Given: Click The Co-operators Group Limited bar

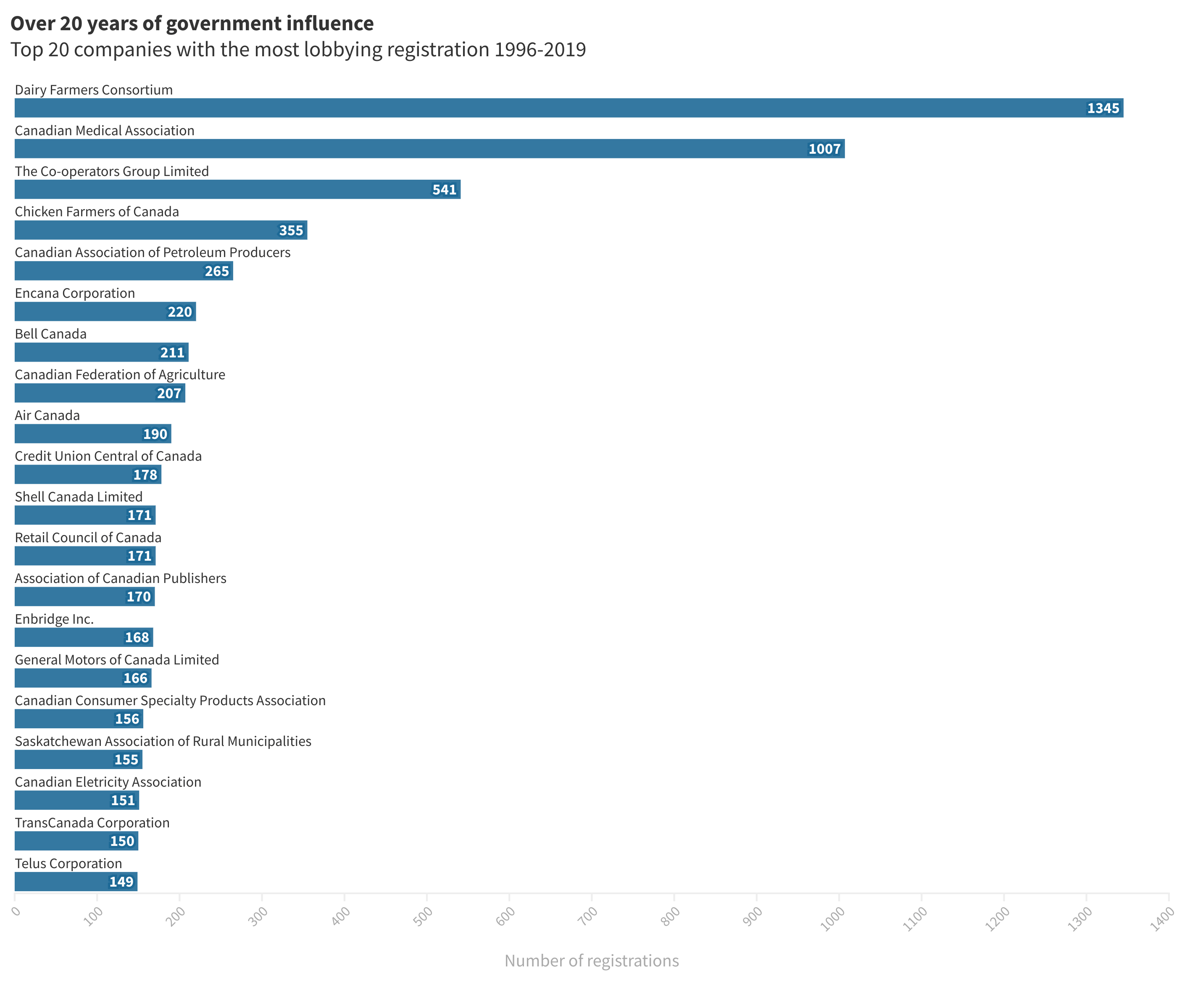Looking at the screenshot, I should point(238,189).
